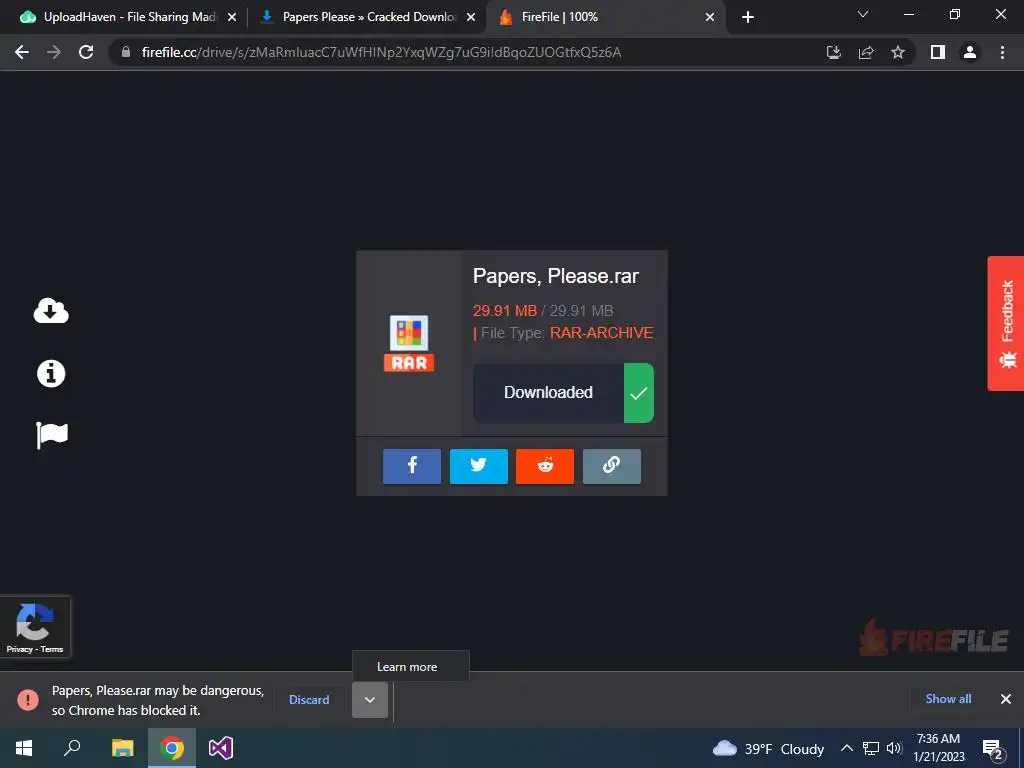
Task: Close the Papers Please Cracked Download tab
Action: coord(471,18)
